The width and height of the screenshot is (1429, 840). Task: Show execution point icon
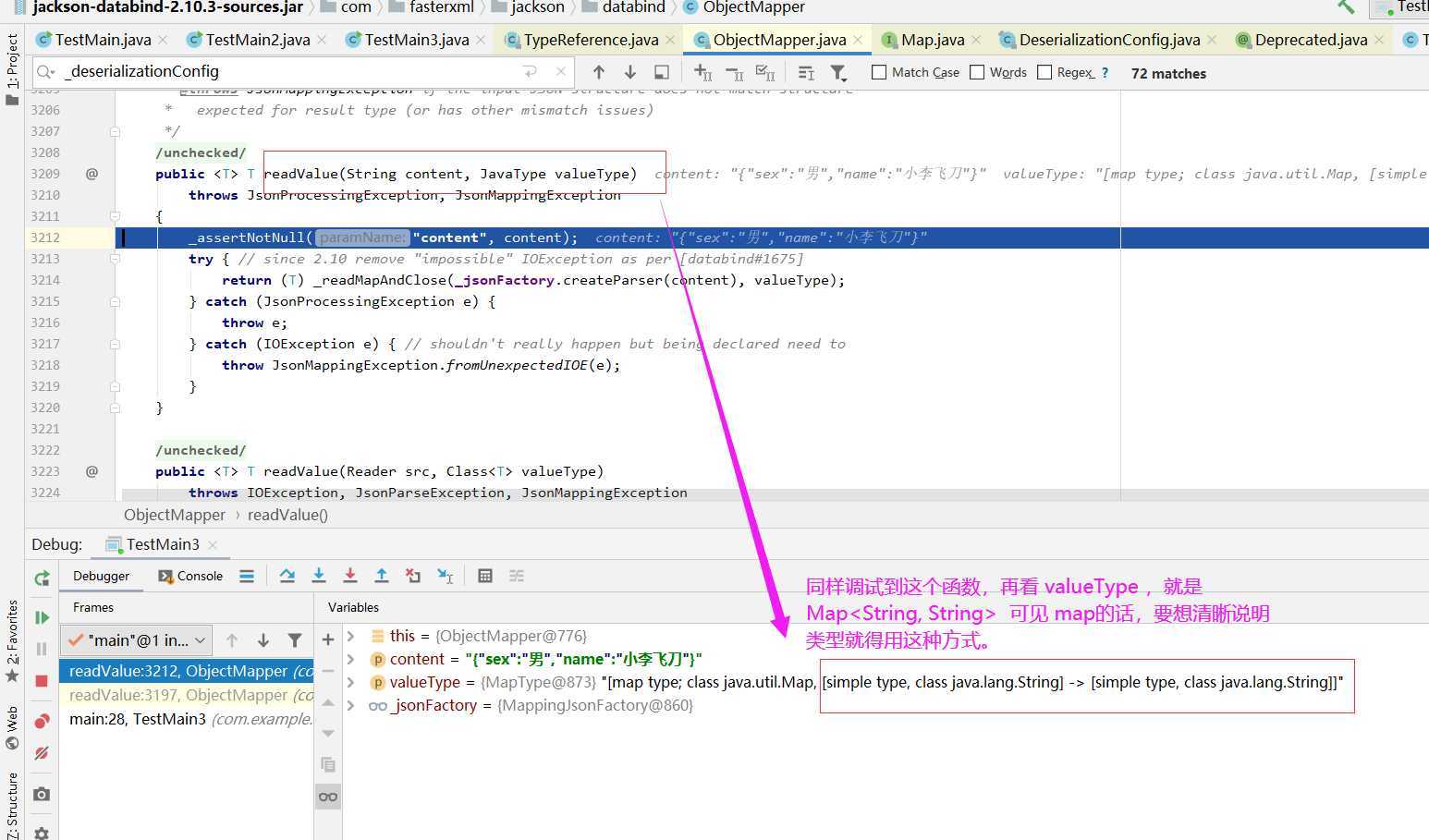247,576
